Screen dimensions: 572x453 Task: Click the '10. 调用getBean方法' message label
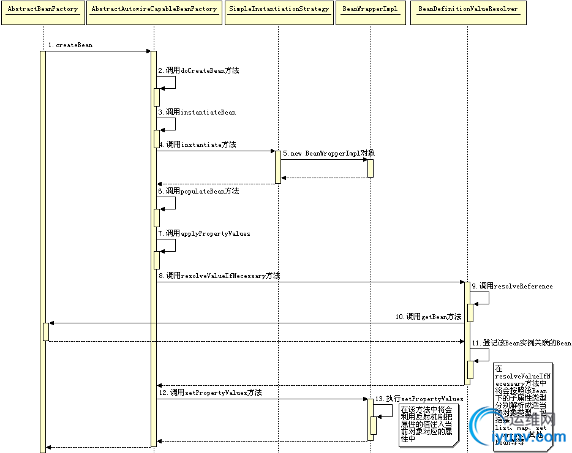pyautogui.click(x=428, y=317)
